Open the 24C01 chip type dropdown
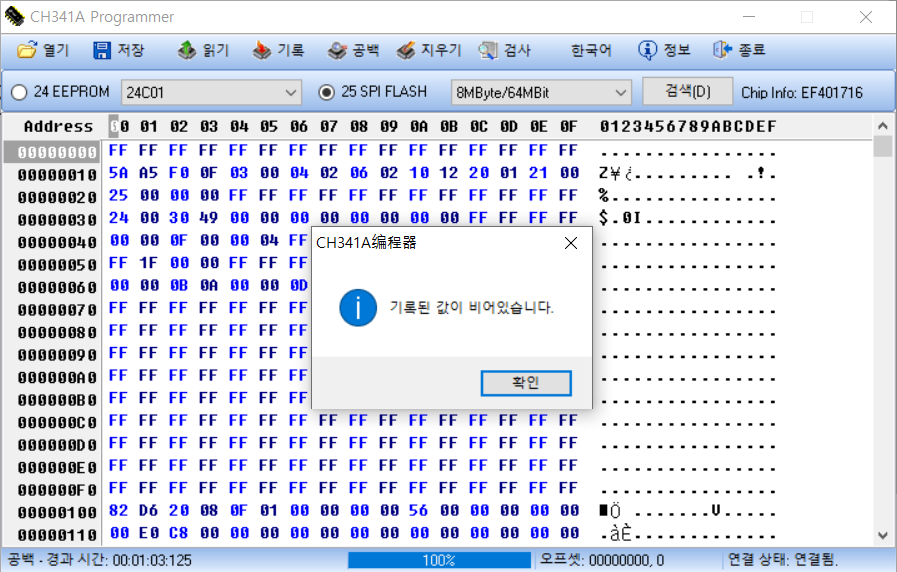This screenshot has height=572, width=897. point(211,92)
